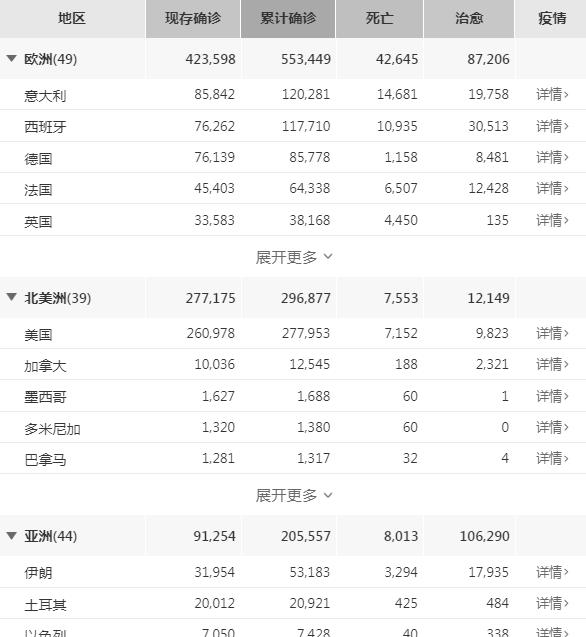This screenshot has width=586, height=637.
Task: Sort by 死亡 column header
Action: click(380, 19)
